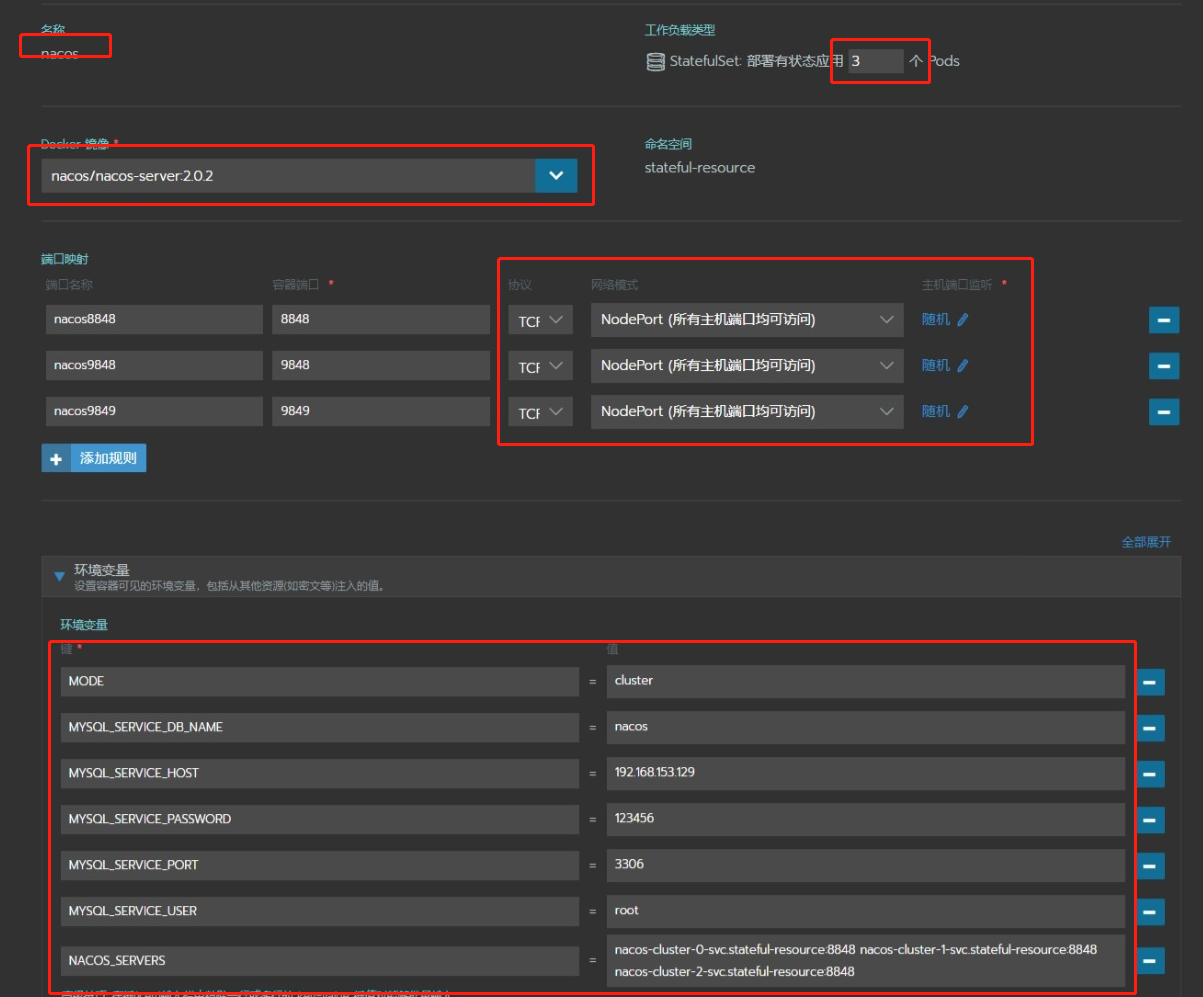Focus the container port 8848 field

pyautogui.click(x=380, y=320)
